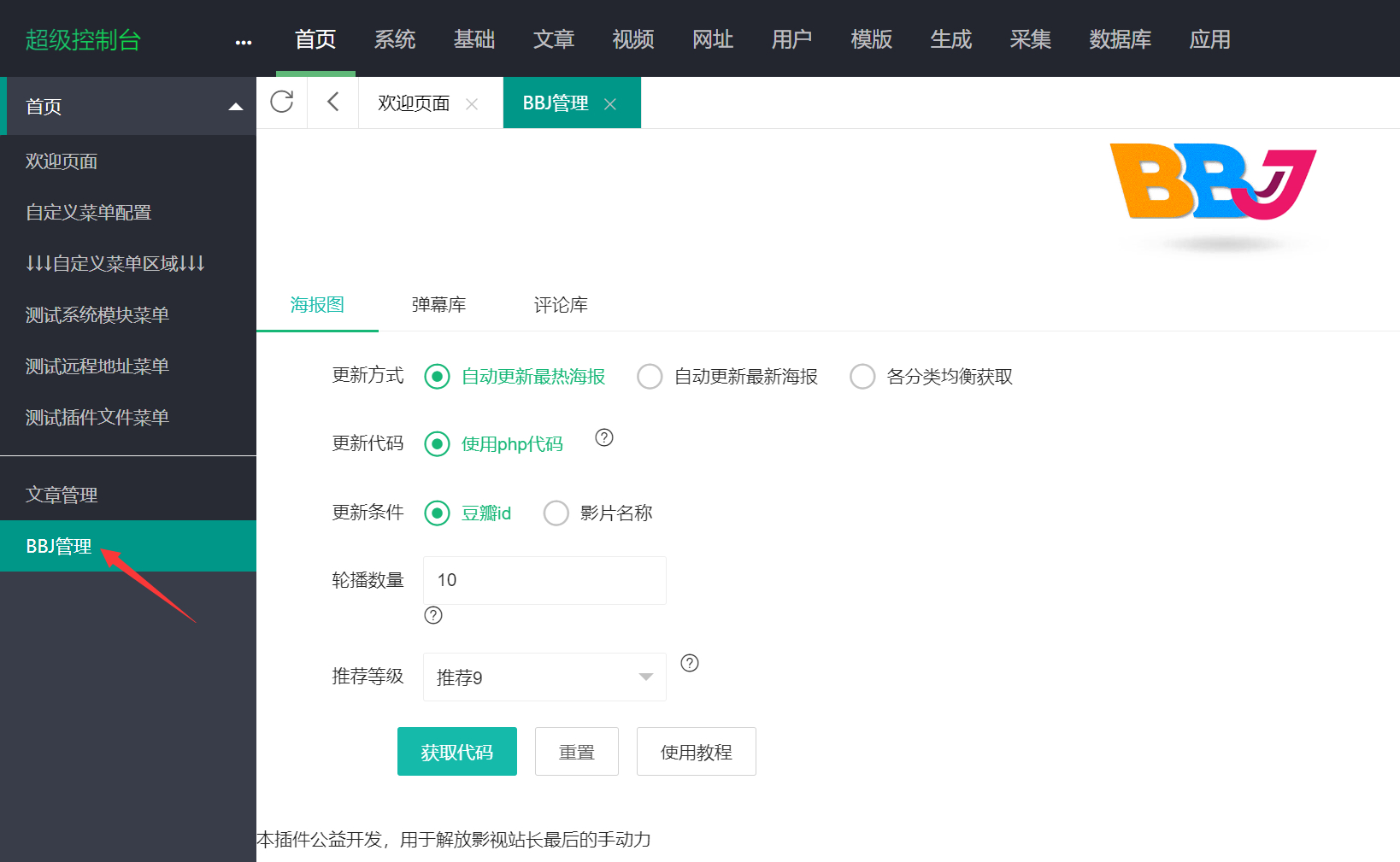Click the help icon beside 使用php代码
The height and width of the screenshot is (862, 1400).
[604, 437]
